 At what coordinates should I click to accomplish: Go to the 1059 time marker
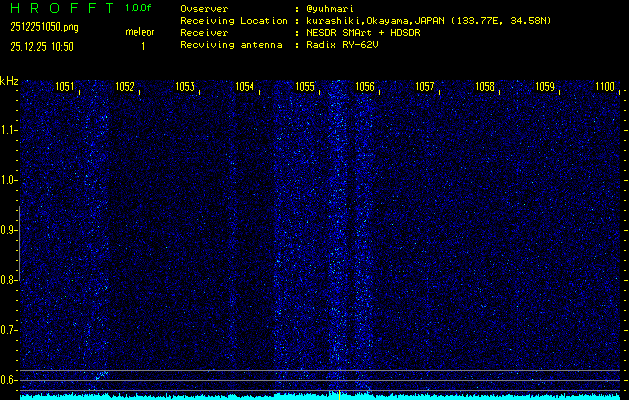tap(545, 87)
